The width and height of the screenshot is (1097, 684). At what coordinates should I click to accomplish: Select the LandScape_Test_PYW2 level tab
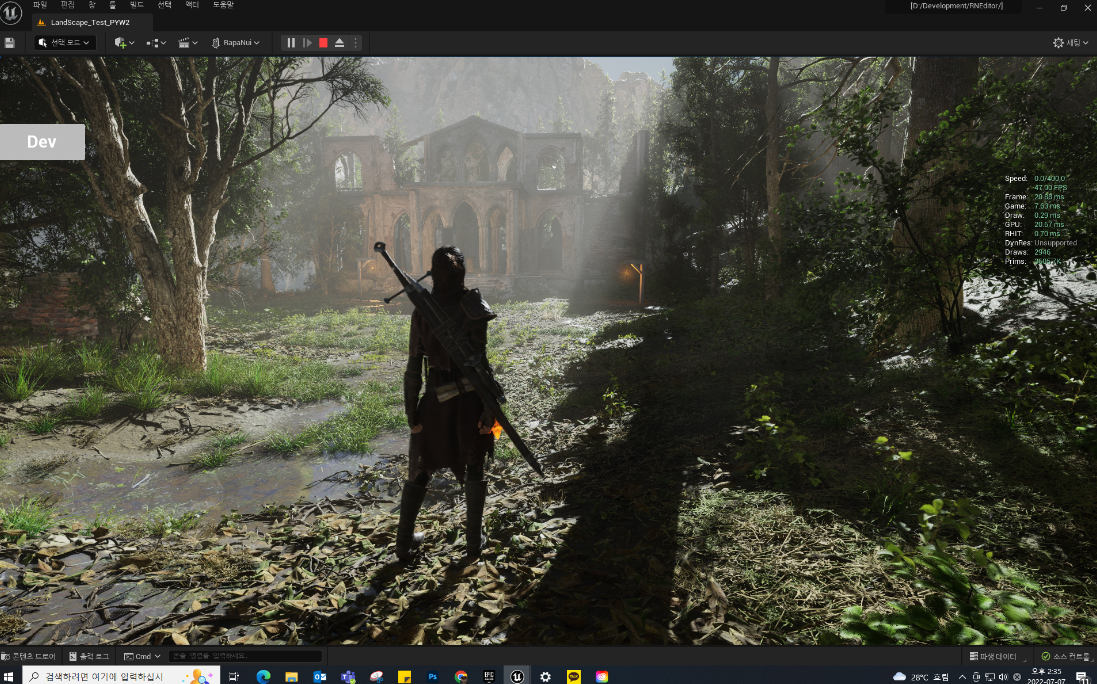[90, 22]
